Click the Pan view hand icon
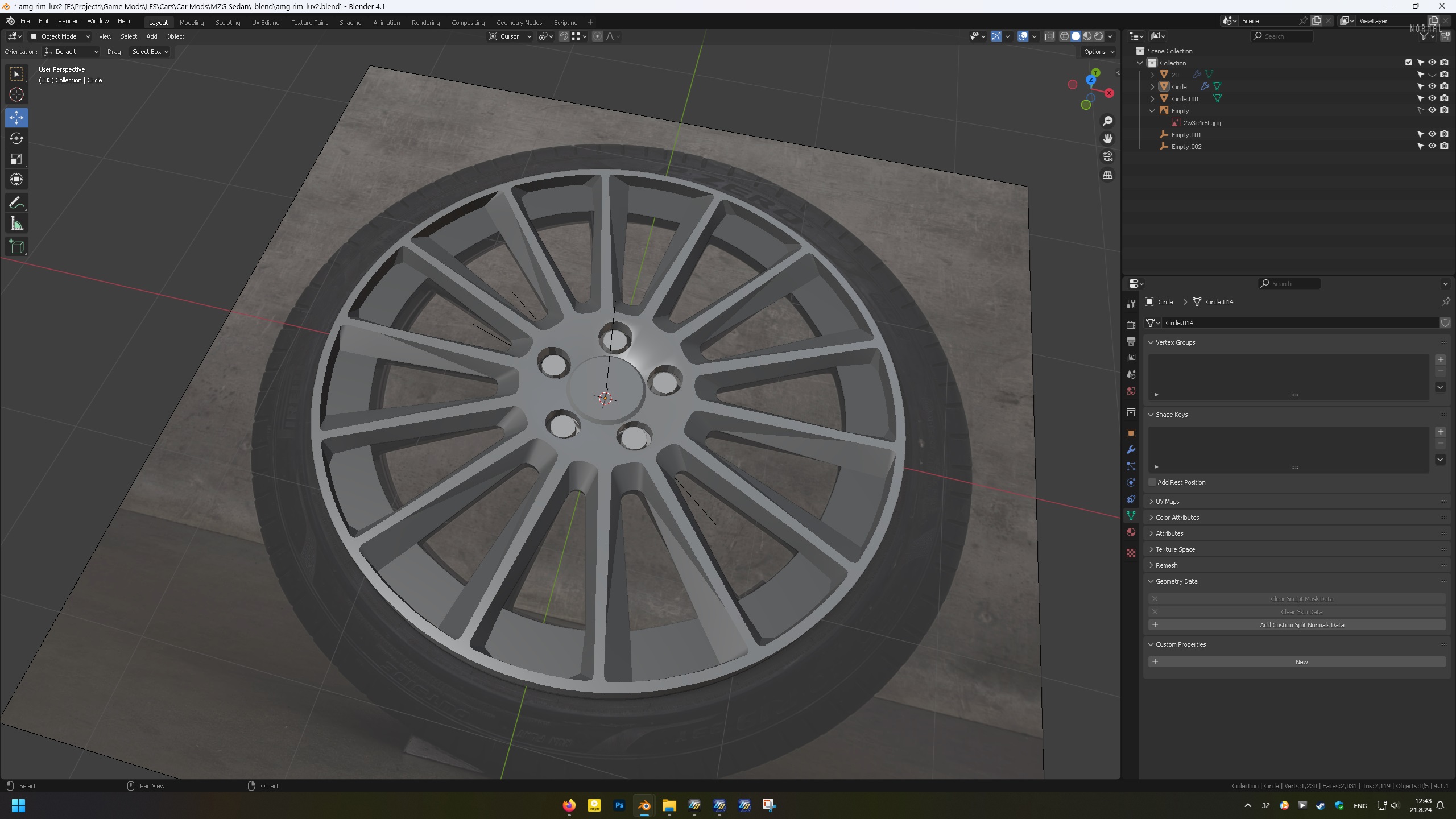This screenshot has width=1456, height=819. click(x=1107, y=139)
